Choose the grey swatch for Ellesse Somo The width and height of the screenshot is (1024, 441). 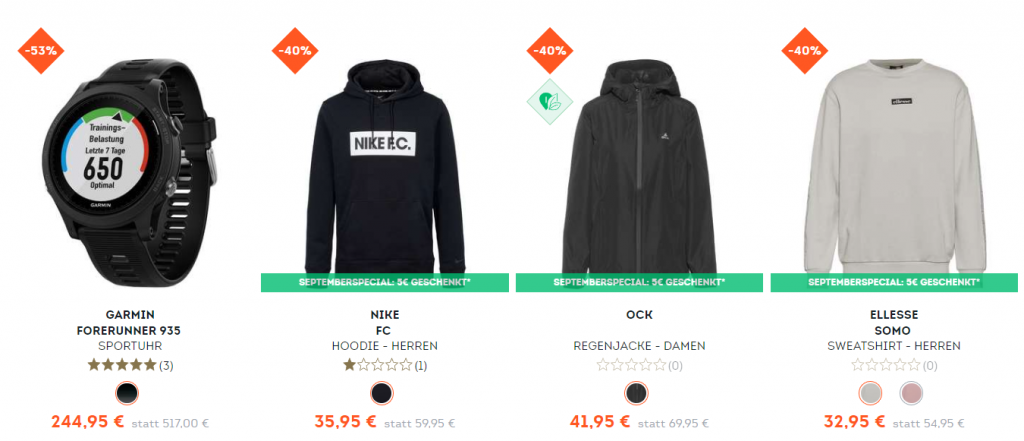tap(870, 393)
